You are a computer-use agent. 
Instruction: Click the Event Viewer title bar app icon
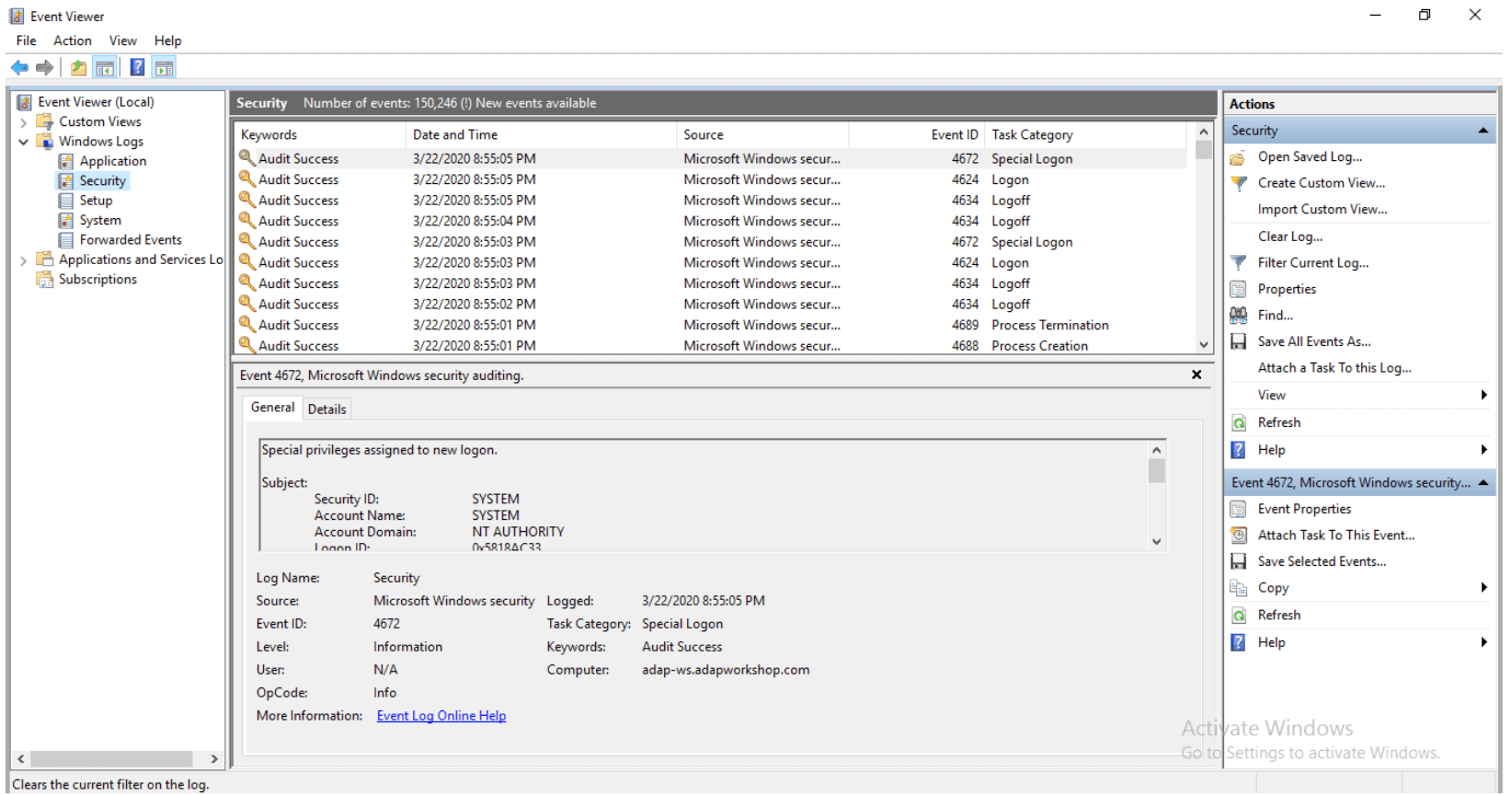click(x=16, y=16)
